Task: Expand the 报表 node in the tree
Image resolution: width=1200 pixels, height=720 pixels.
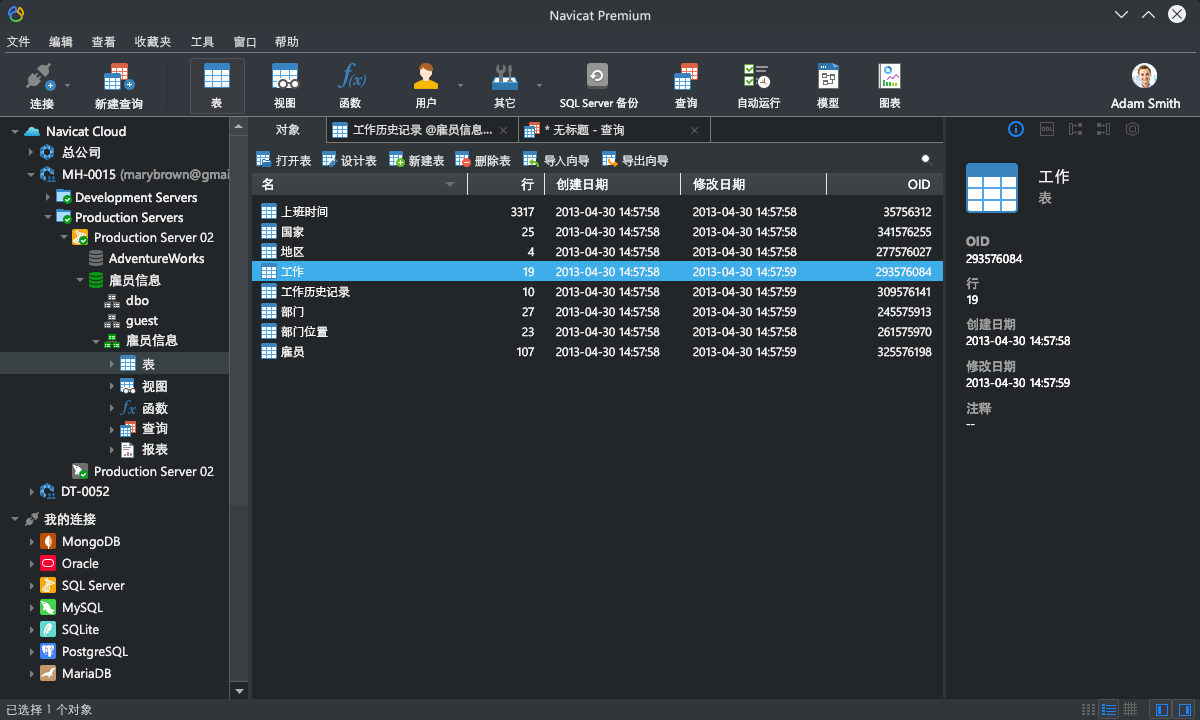Action: point(112,450)
